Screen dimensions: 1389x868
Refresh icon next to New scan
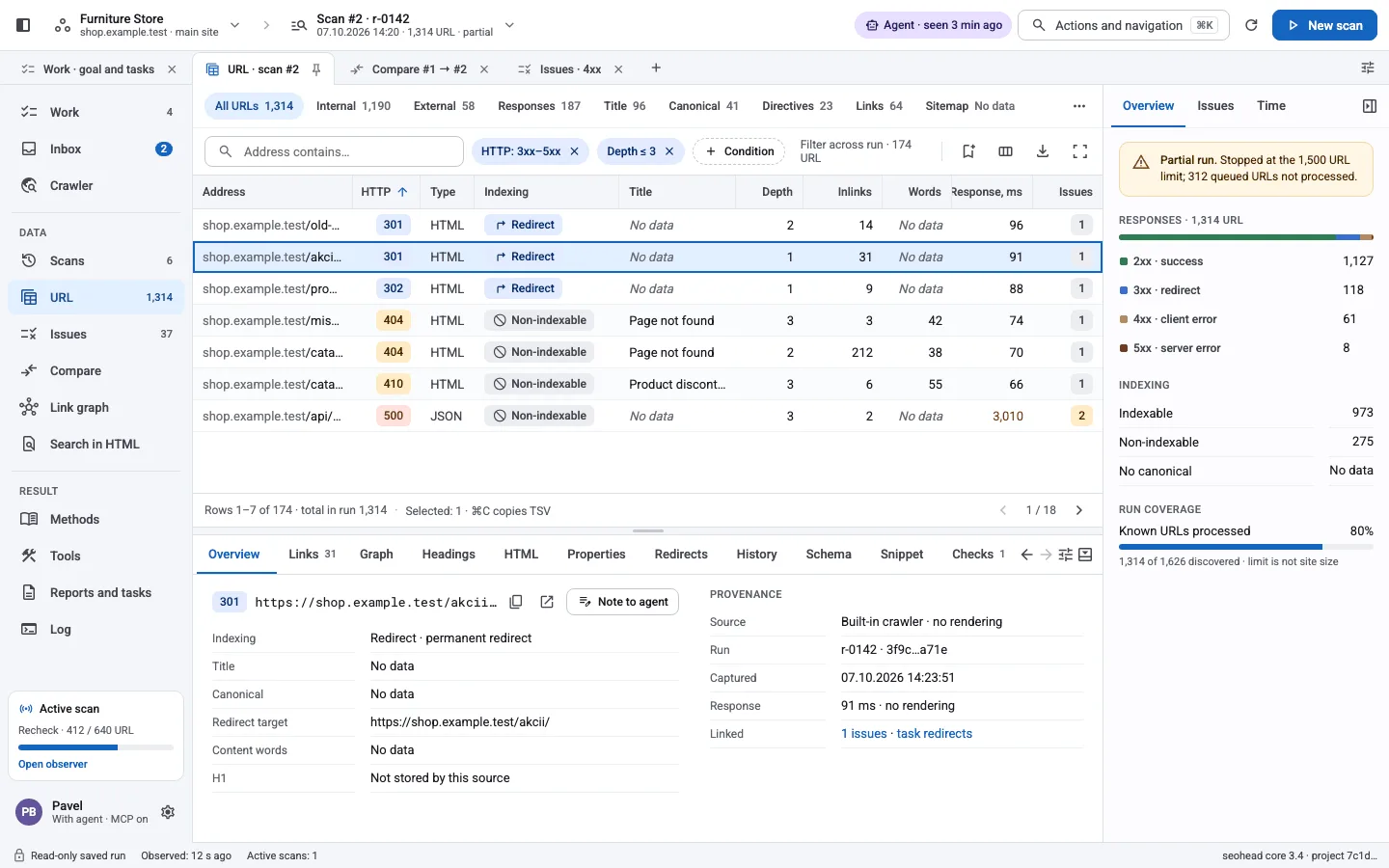pyautogui.click(x=1251, y=25)
